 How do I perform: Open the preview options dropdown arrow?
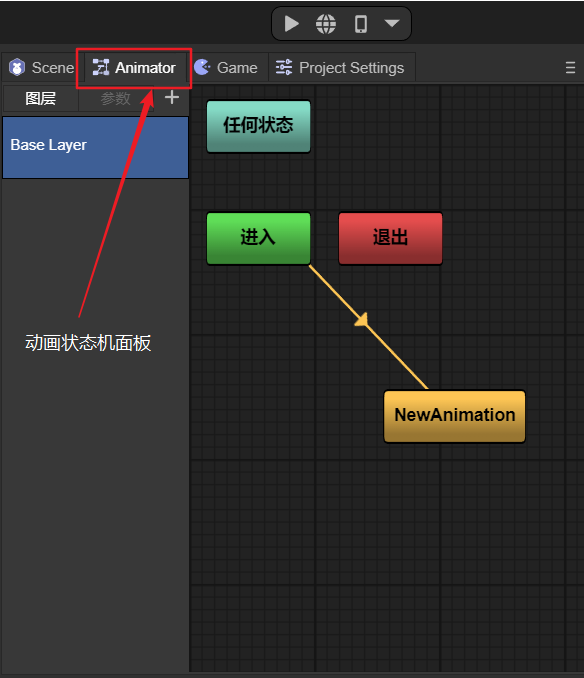(x=392, y=23)
